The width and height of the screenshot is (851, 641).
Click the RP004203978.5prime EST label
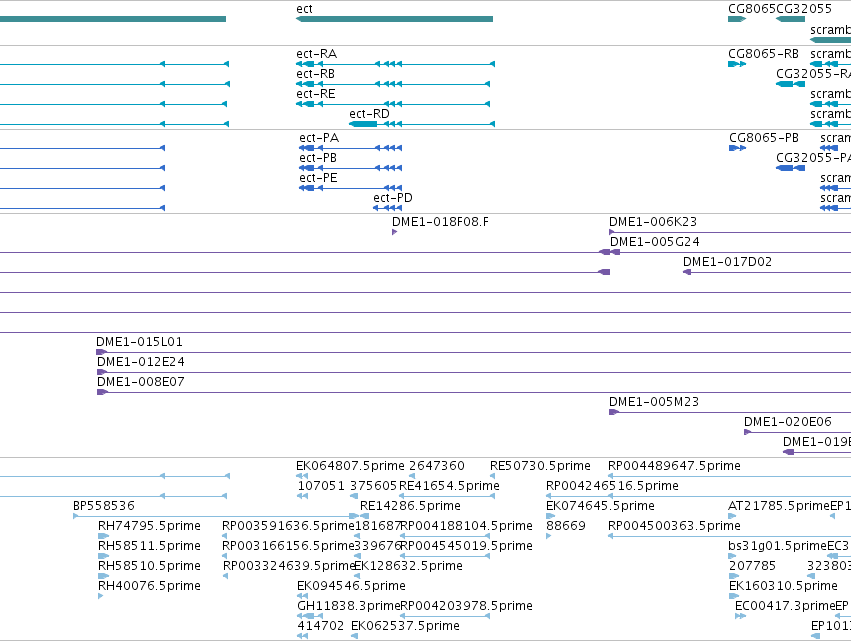(x=466, y=607)
